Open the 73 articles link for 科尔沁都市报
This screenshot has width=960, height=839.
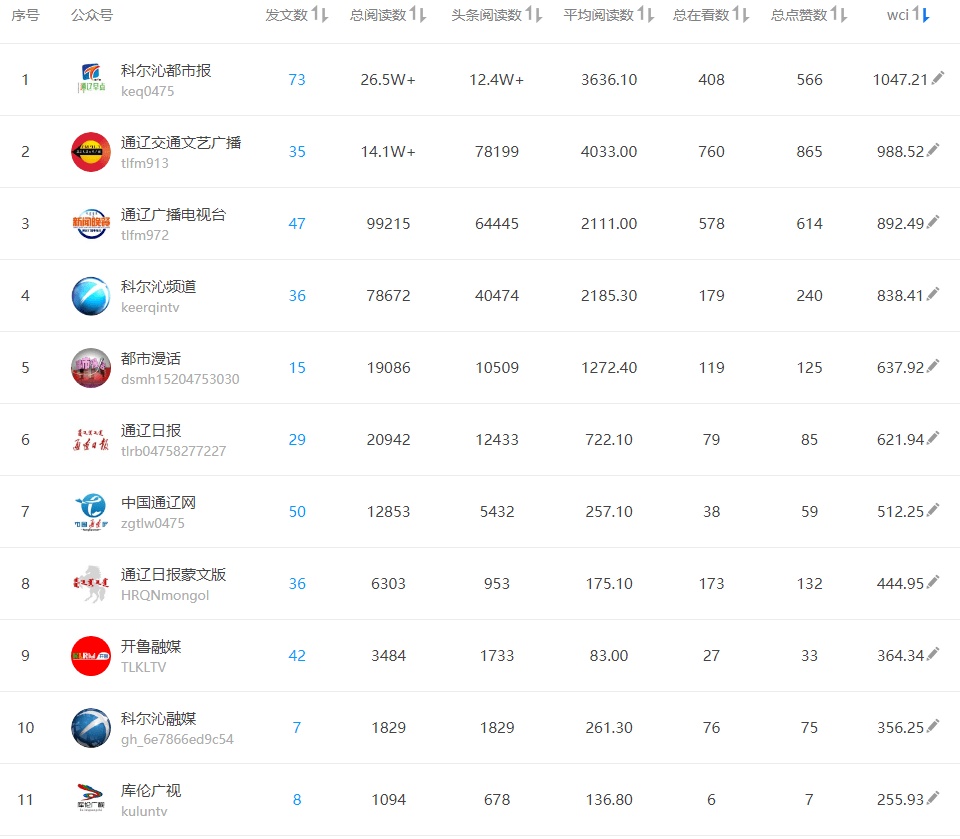click(x=297, y=80)
